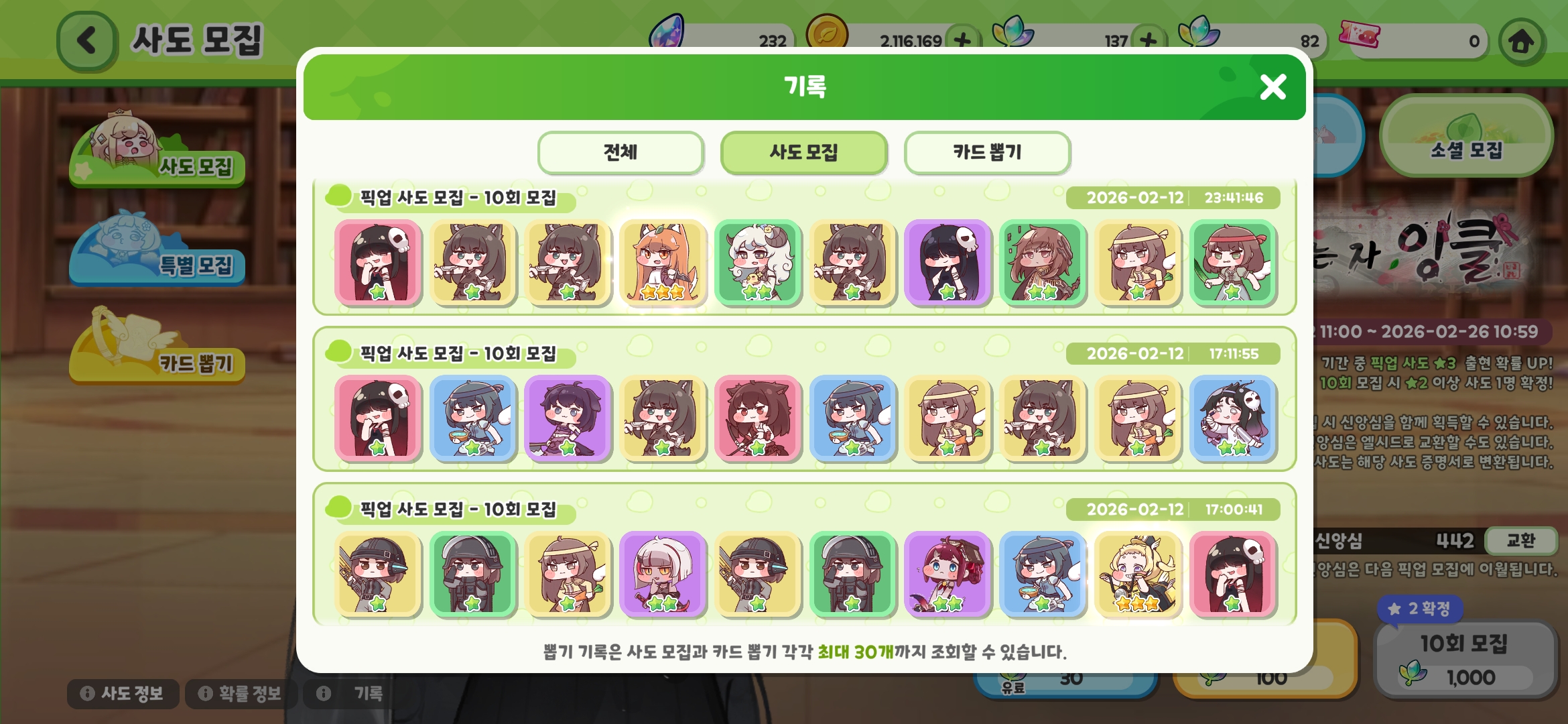1568x724 pixels.
Task: Select the 전체 tab
Action: click(x=620, y=152)
